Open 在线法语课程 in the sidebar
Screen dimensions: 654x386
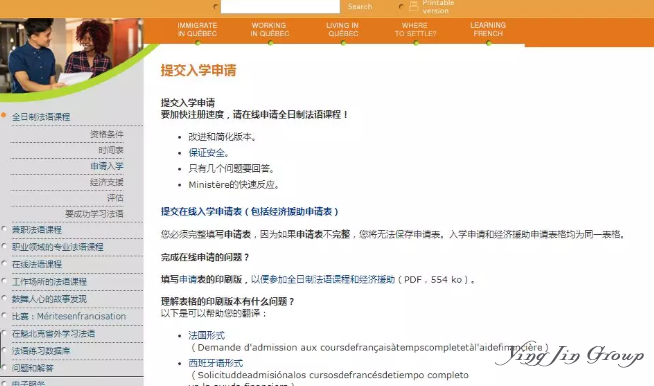[x=37, y=264]
